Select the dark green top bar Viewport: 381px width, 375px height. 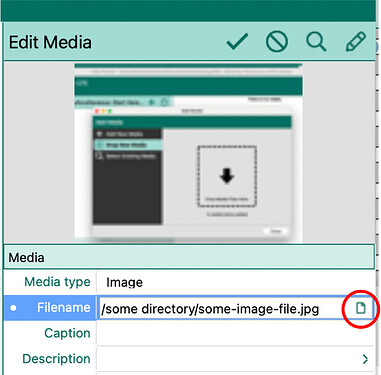[x=189, y=11]
